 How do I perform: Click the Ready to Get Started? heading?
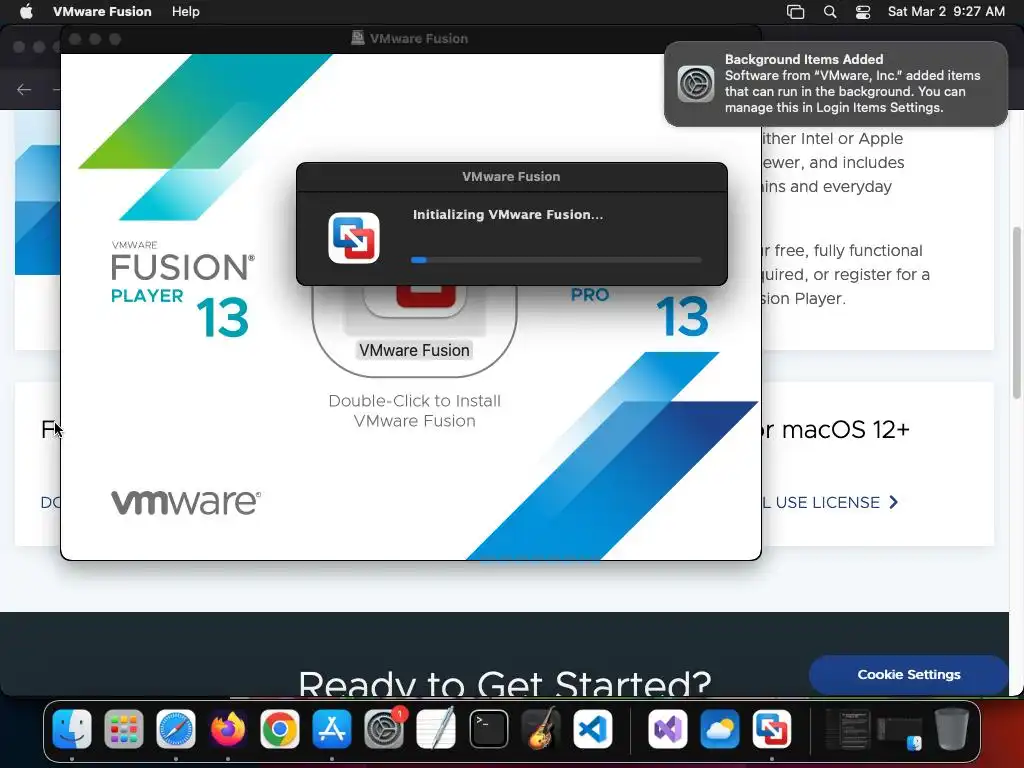(504, 683)
